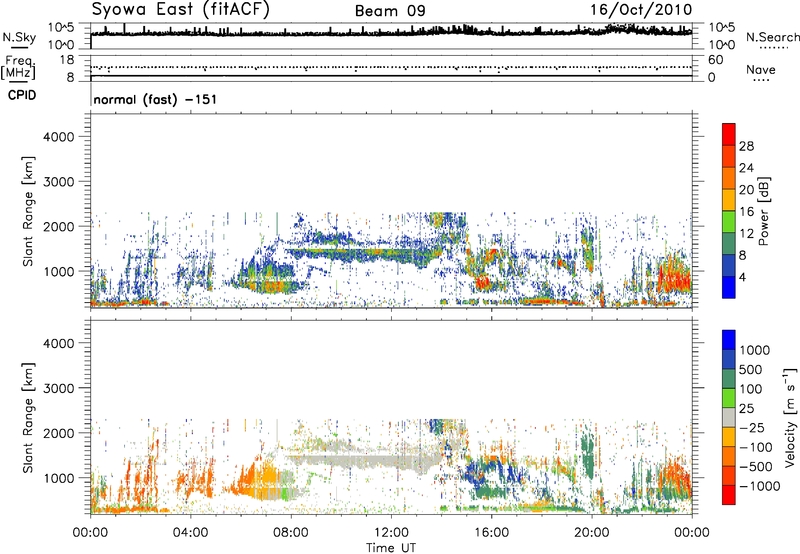
Task: Click the yellow velocity patch near 07:00
Action: pyautogui.click(x=269, y=479)
